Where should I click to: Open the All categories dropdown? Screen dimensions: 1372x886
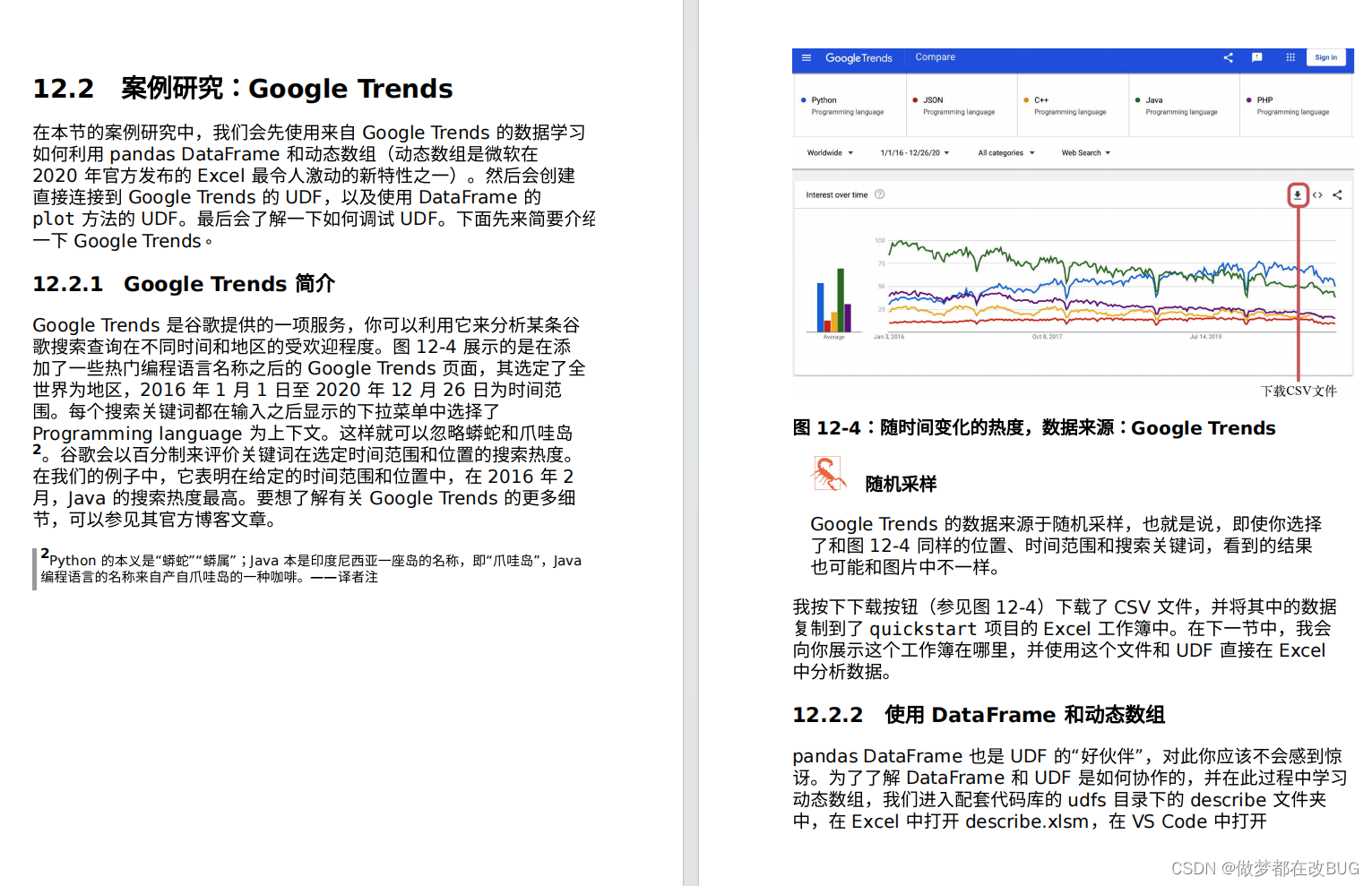(1006, 153)
